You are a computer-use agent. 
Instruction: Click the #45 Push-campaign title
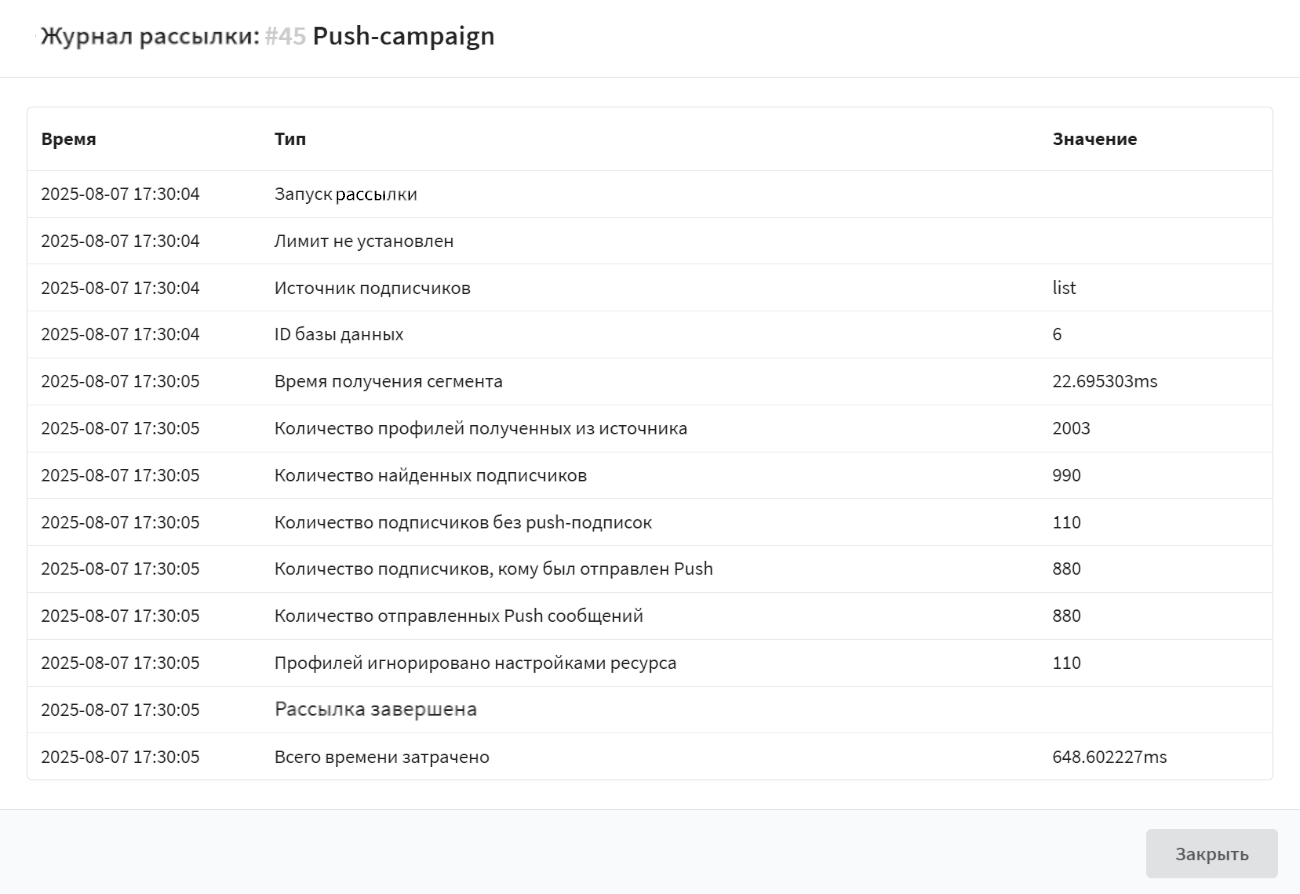[379, 37]
